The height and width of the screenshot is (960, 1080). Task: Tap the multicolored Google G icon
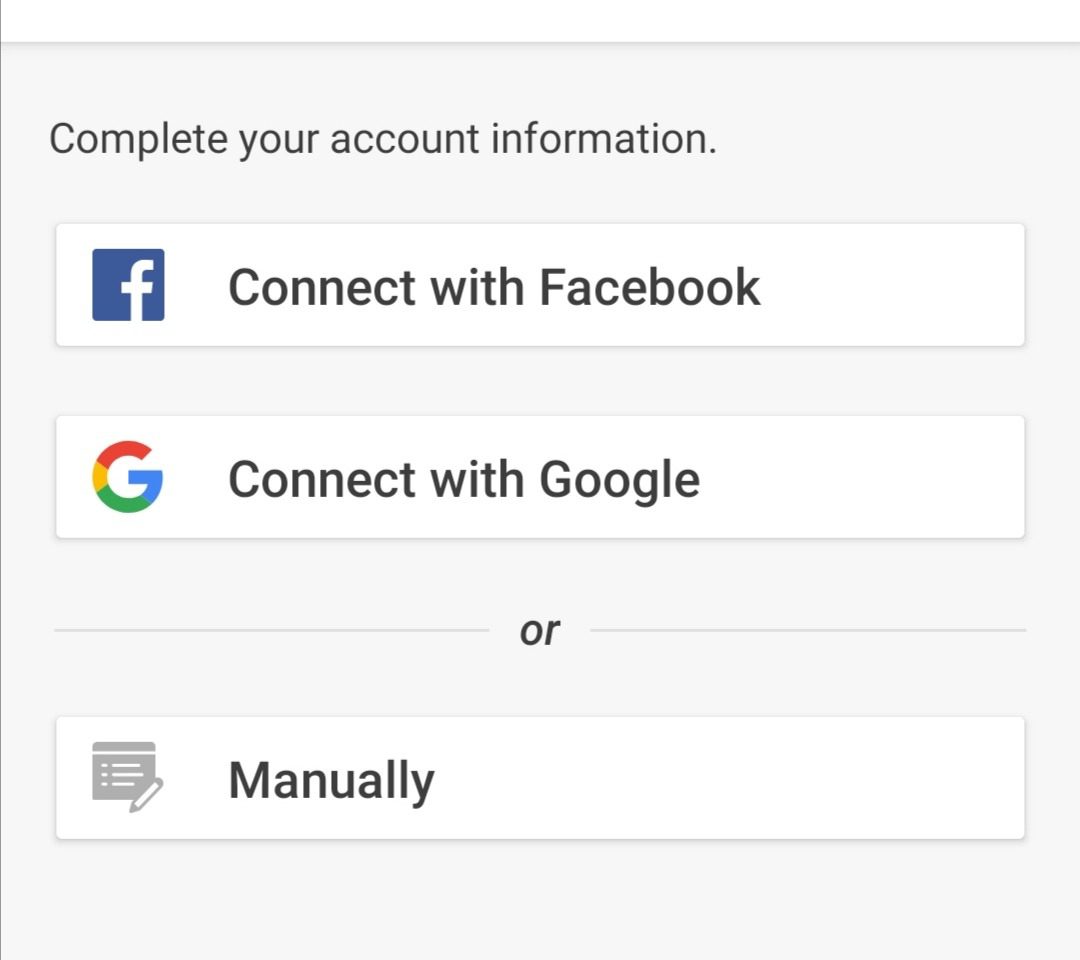point(128,477)
